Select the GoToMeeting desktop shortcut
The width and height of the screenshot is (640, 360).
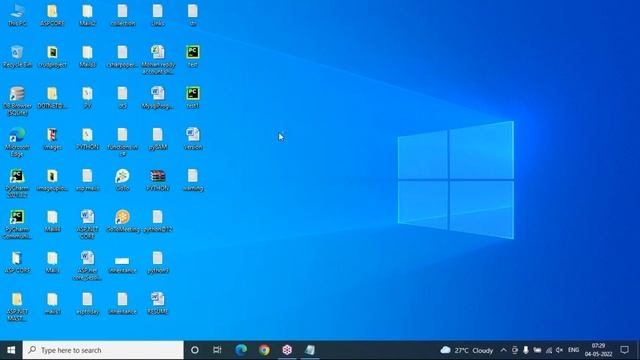pos(122,222)
